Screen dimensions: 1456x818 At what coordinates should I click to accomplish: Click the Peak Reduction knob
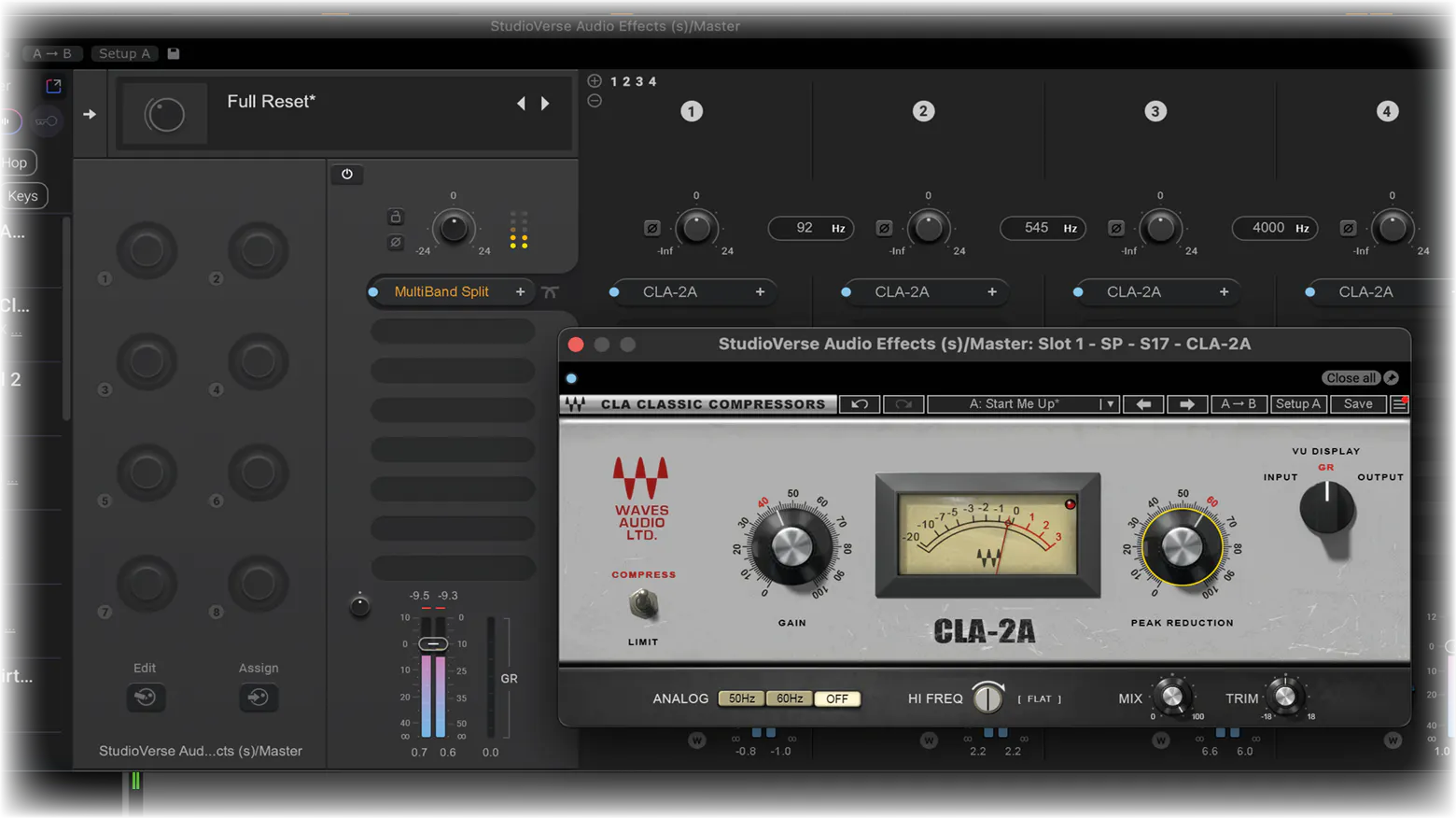click(x=1182, y=547)
